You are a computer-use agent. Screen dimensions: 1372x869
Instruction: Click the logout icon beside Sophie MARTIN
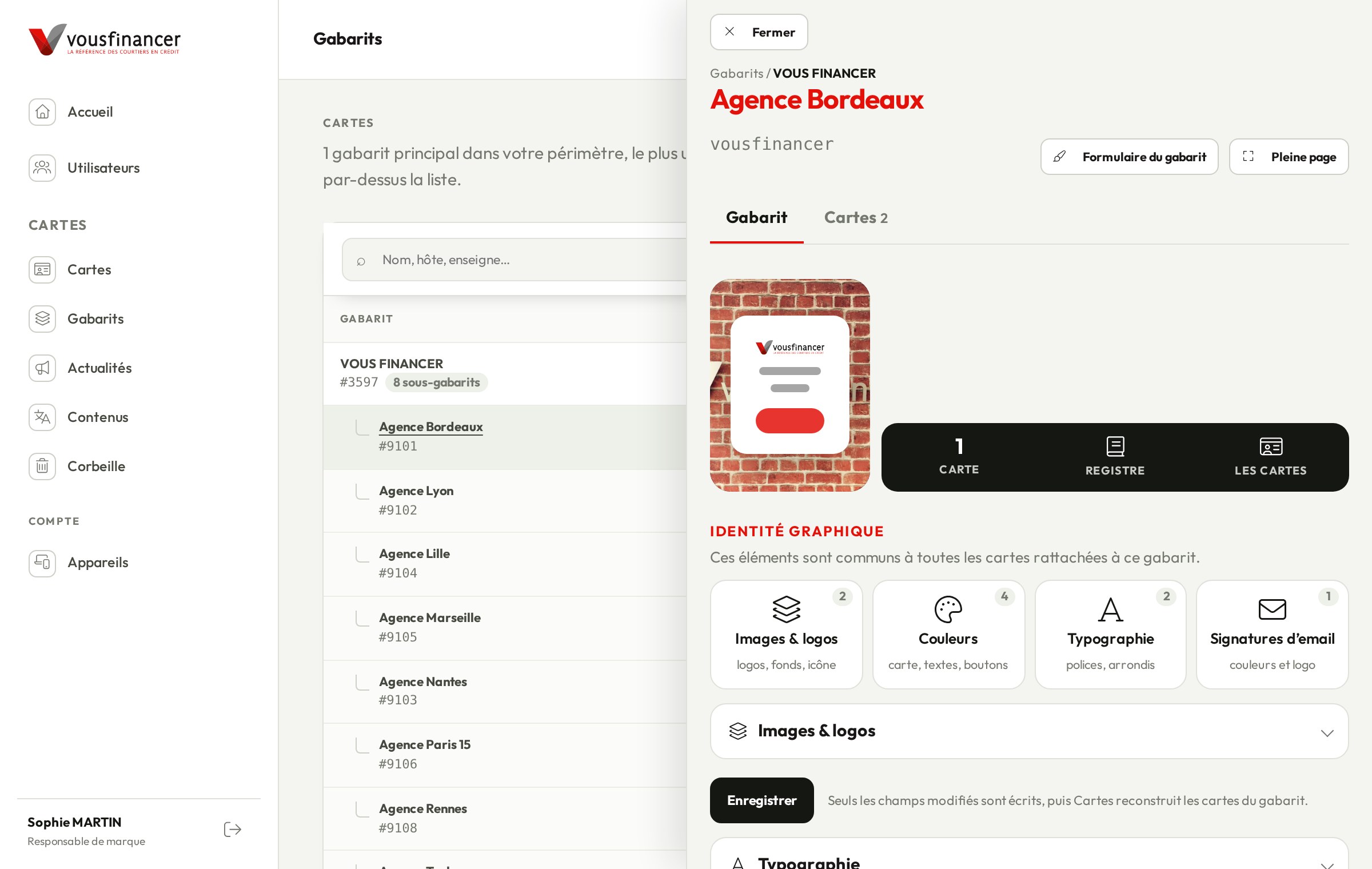(x=232, y=830)
